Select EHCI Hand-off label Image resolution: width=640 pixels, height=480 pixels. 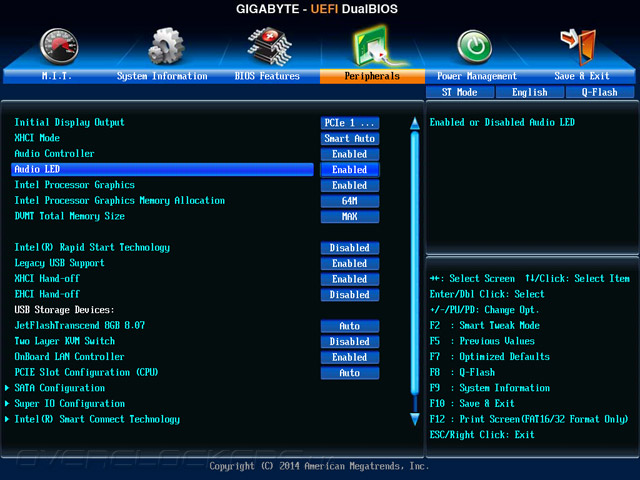pyautogui.click(x=47, y=294)
